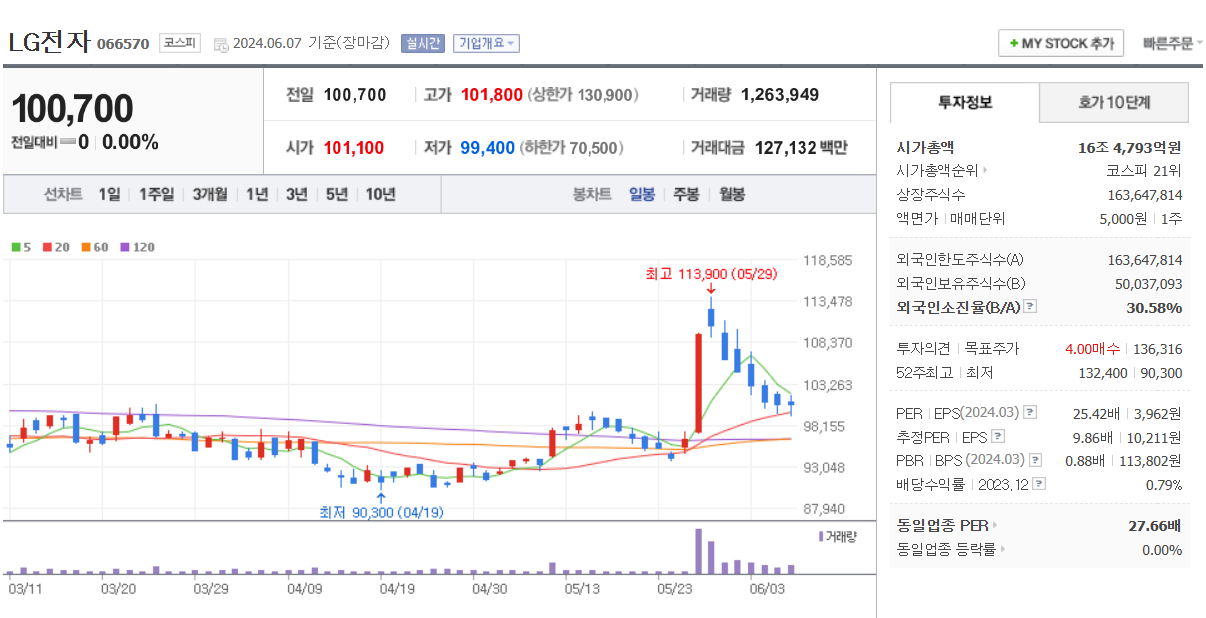Select the 월봉 monthly candle chart

click(x=732, y=194)
